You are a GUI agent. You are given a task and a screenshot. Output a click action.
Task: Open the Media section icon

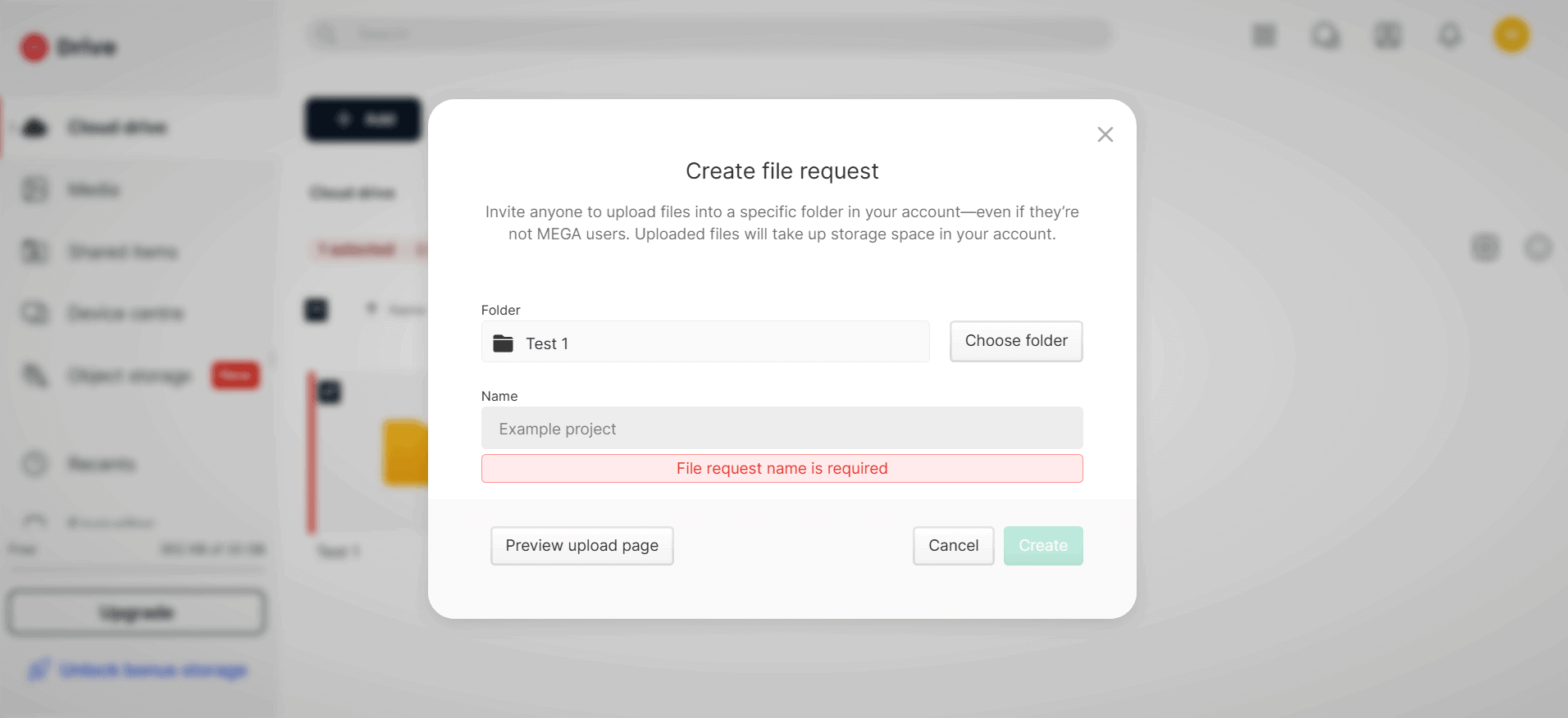click(x=34, y=189)
